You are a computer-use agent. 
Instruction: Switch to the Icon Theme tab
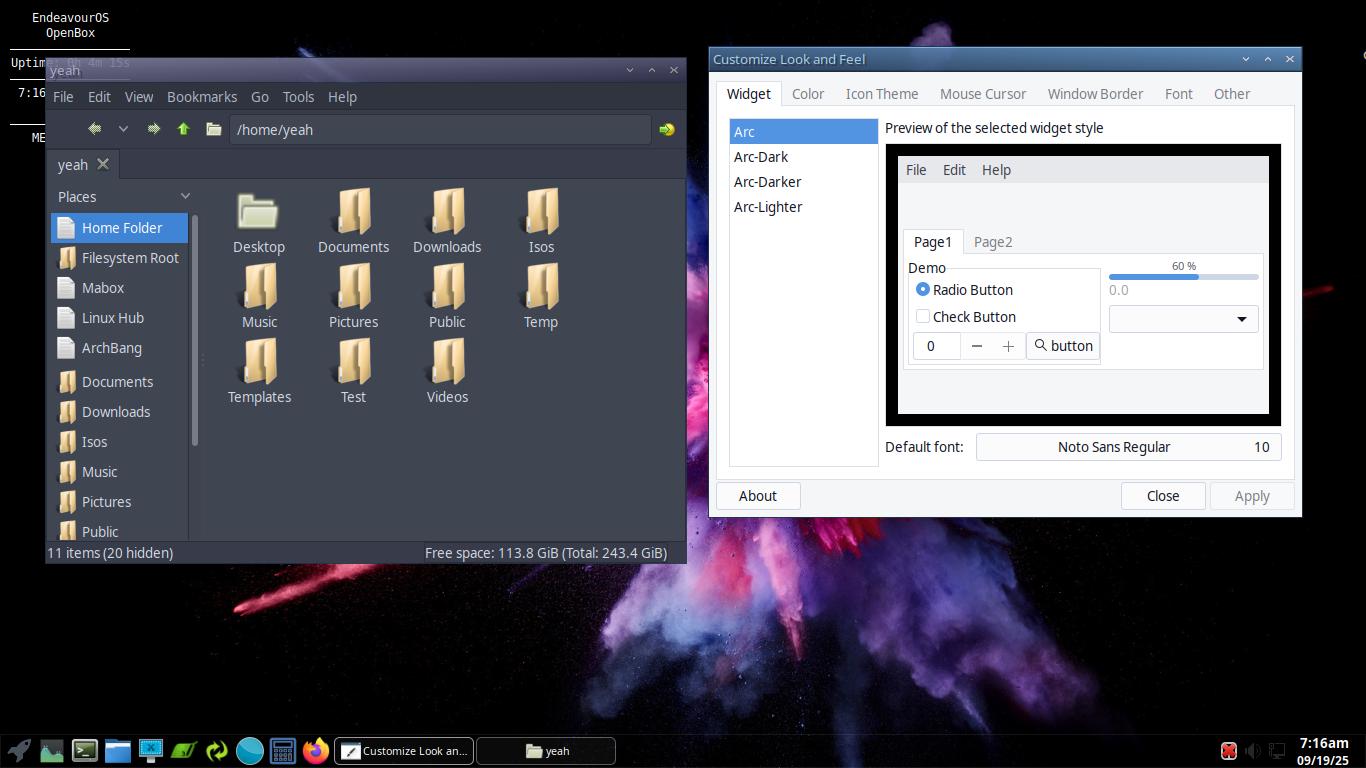(881, 94)
